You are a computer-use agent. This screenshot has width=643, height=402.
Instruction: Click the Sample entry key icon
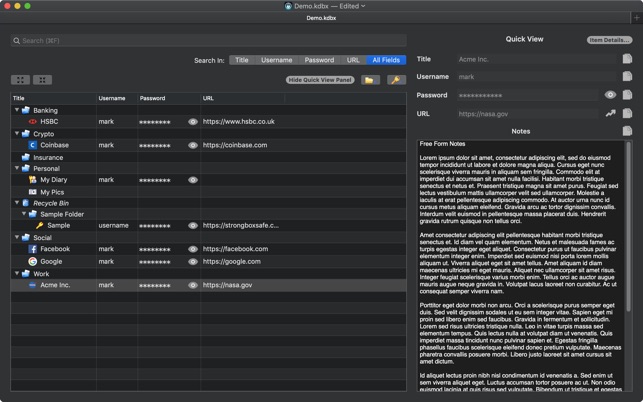click(39, 225)
